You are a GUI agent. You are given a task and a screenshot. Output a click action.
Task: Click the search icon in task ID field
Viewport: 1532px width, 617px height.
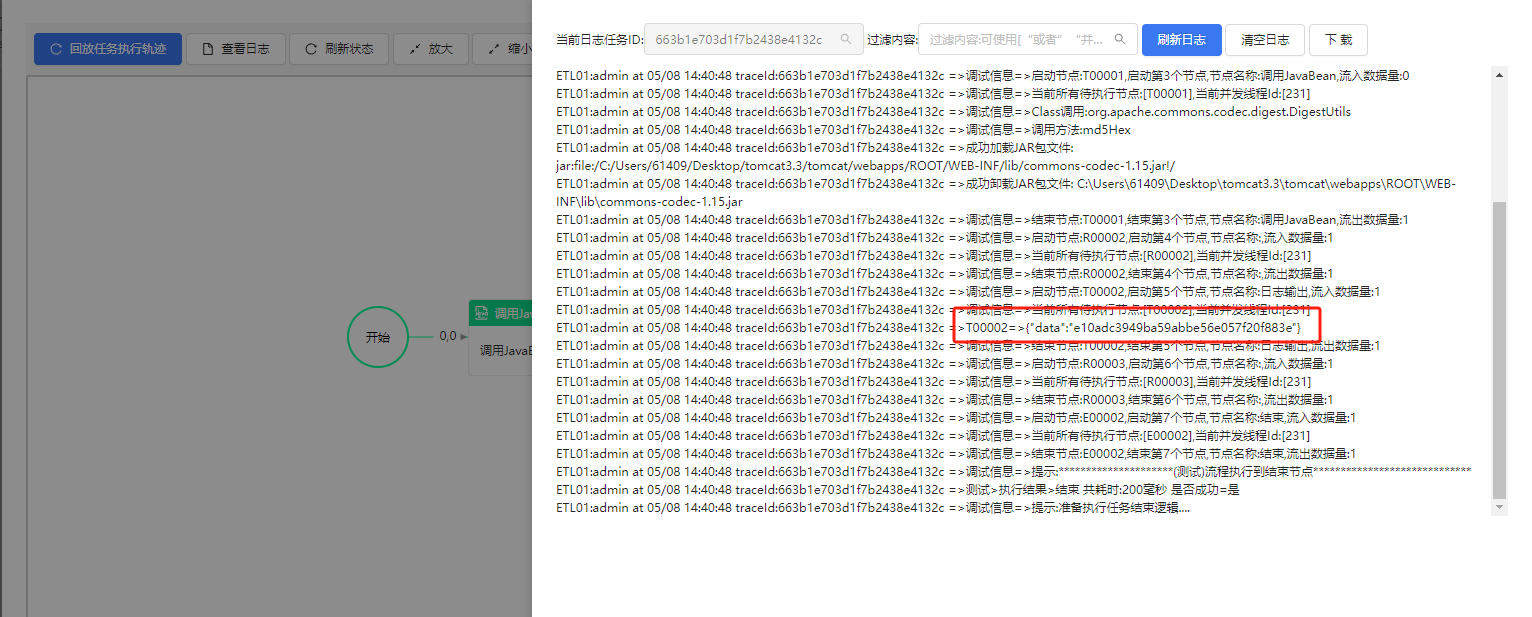point(846,40)
